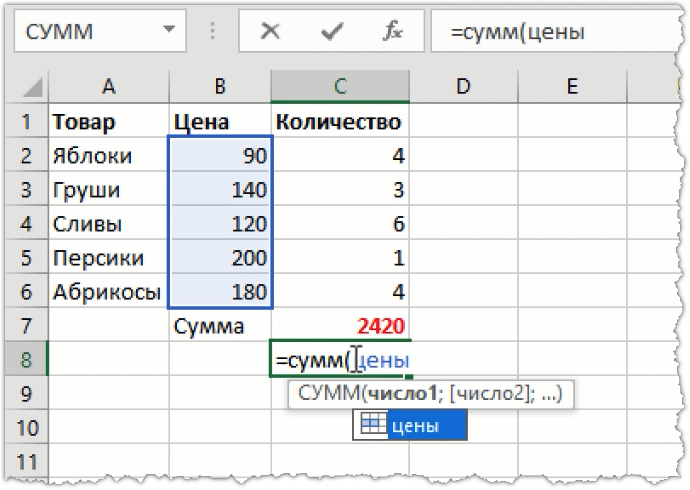Click quantity cell for Абрикосы showing 4
The width and height of the screenshot is (690, 490).
(340, 292)
